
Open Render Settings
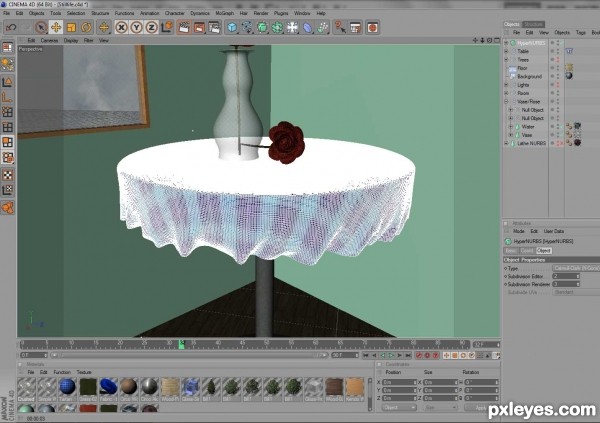(x=215, y=28)
